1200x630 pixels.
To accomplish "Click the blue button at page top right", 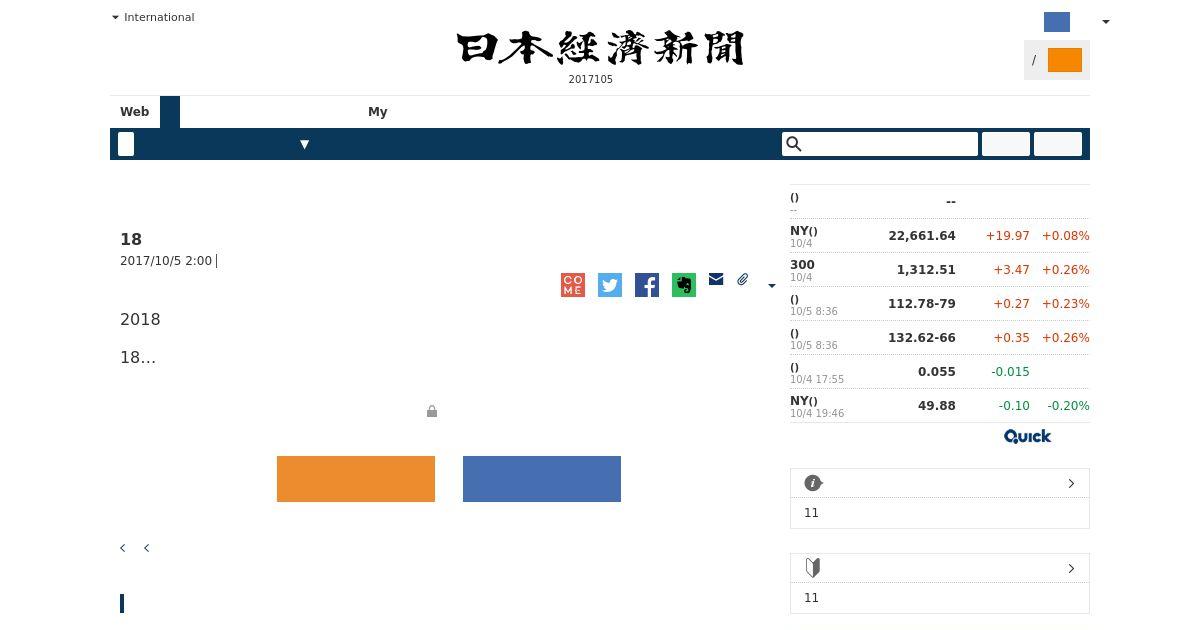I will pyautogui.click(x=1057, y=22).
